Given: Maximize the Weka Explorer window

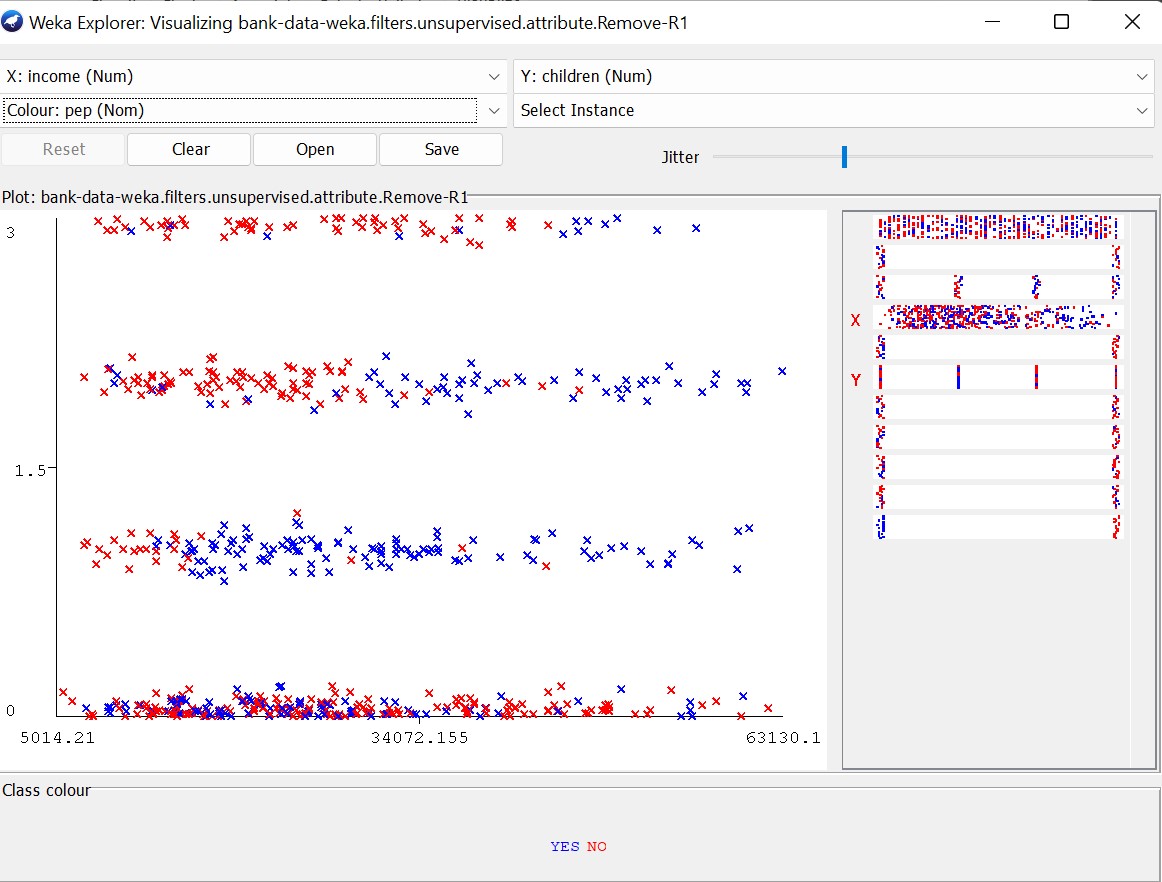Looking at the screenshot, I should (x=1061, y=22).
